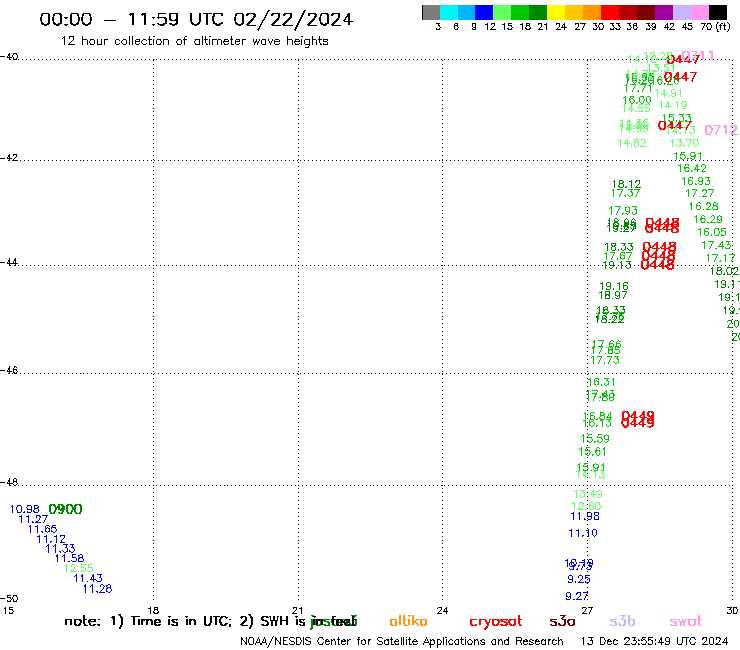Click the '16.28' wave height value

(703, 207)
